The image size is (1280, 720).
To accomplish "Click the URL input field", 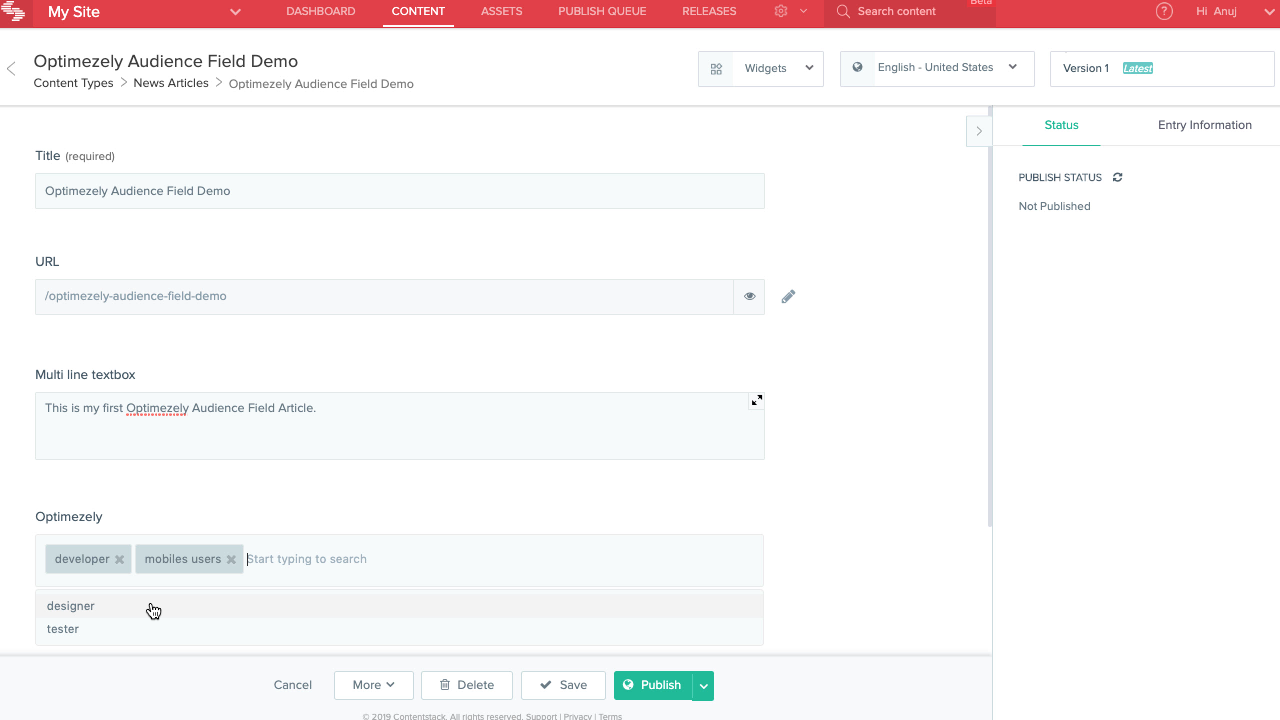I will [385, 297].
